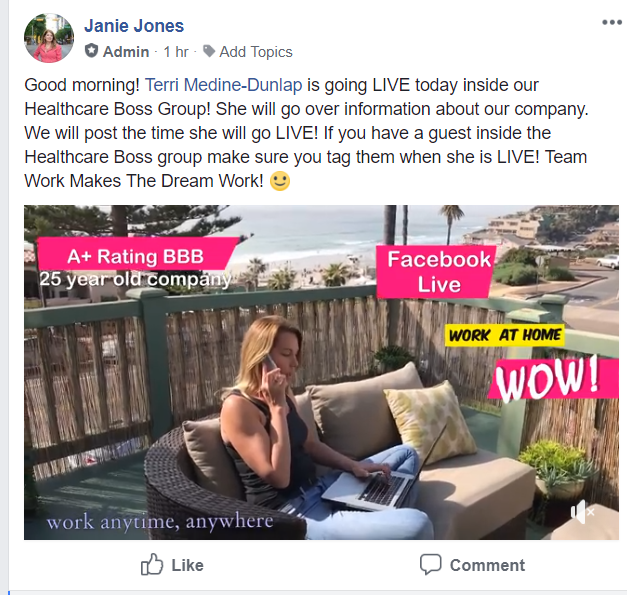Image resolution: width=627 pixels, height=595 pixels.
Task: Unmute the video using speaker icon
Action: (582, 512)
